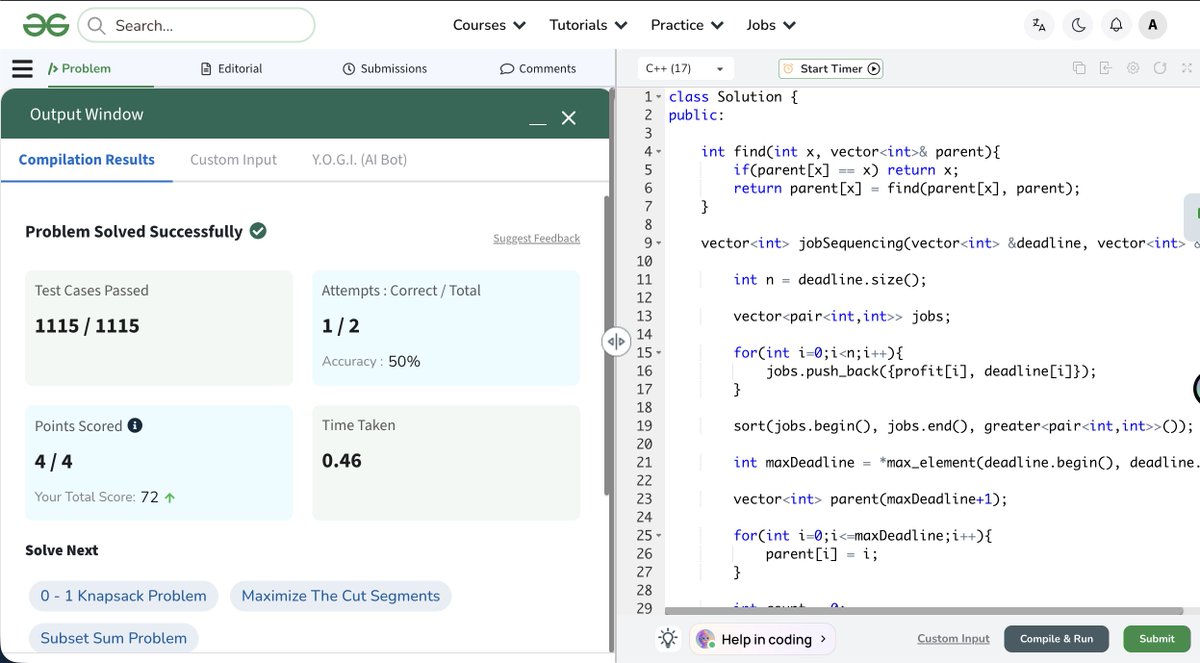1200x663 pixels.
Task: Open the language translate icon
Action: pos(1040,25)
